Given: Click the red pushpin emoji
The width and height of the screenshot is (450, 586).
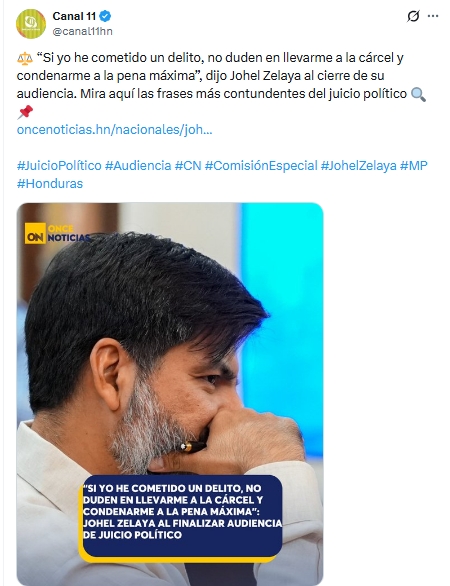Looking at the screenshot, I should pyautogui.click(x=25, y=112).
